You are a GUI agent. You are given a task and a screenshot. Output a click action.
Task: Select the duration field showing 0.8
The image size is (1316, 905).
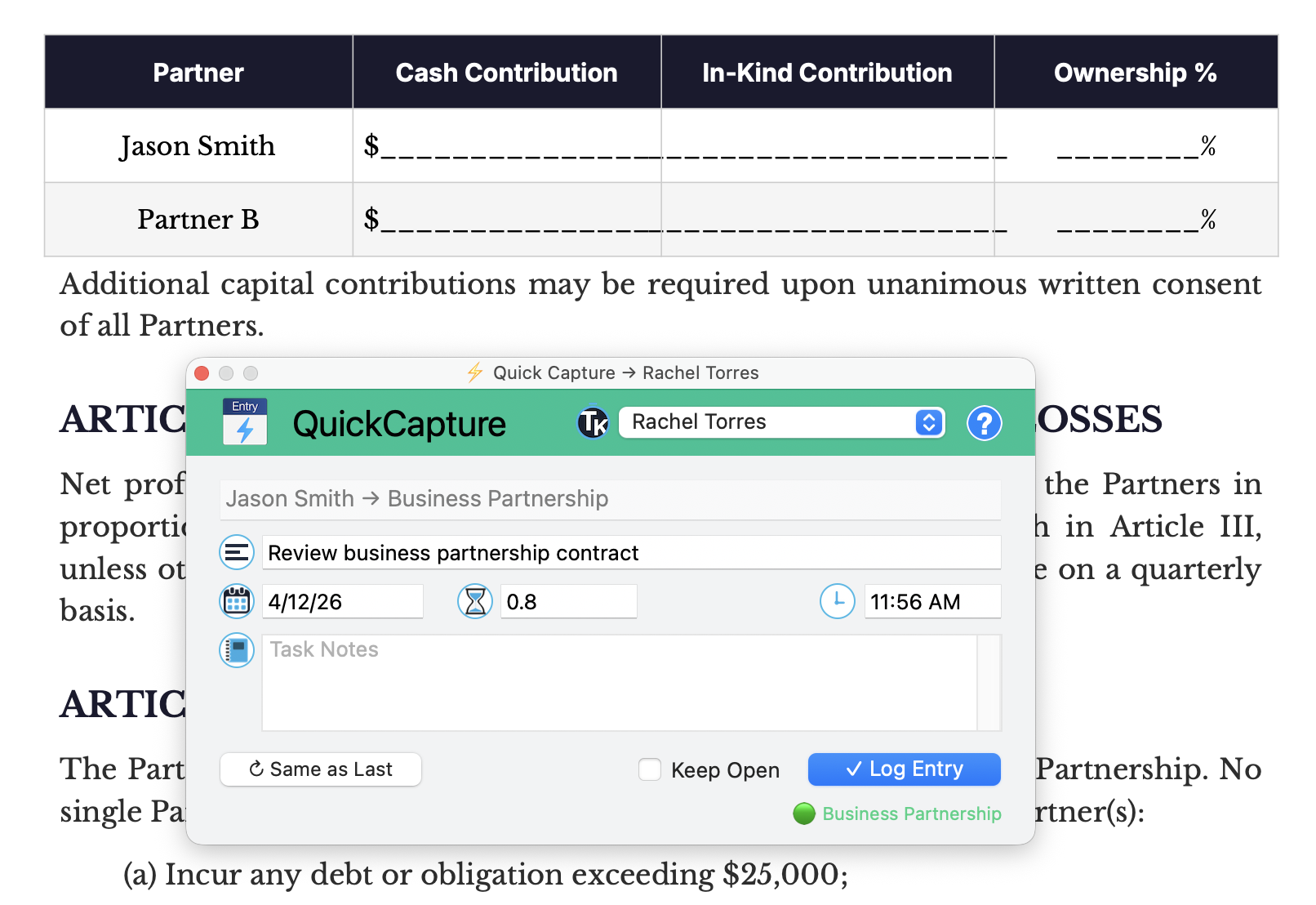tap(568, 601)
